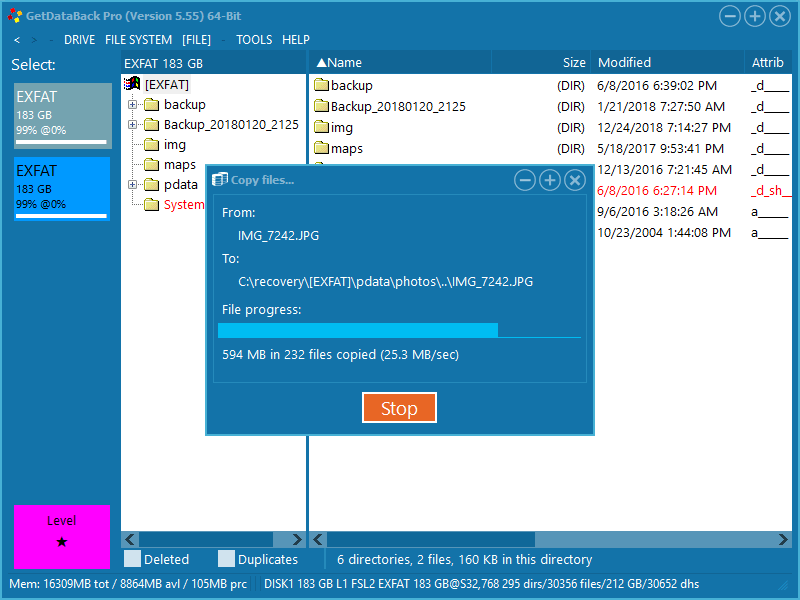This screenshot has width=800, height=600.
Task: Click the back arrow in menu bar
Action: point(17,40)
